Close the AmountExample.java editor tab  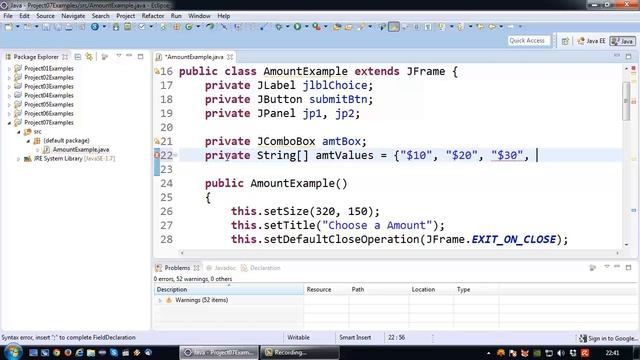[x=230, y=57]
